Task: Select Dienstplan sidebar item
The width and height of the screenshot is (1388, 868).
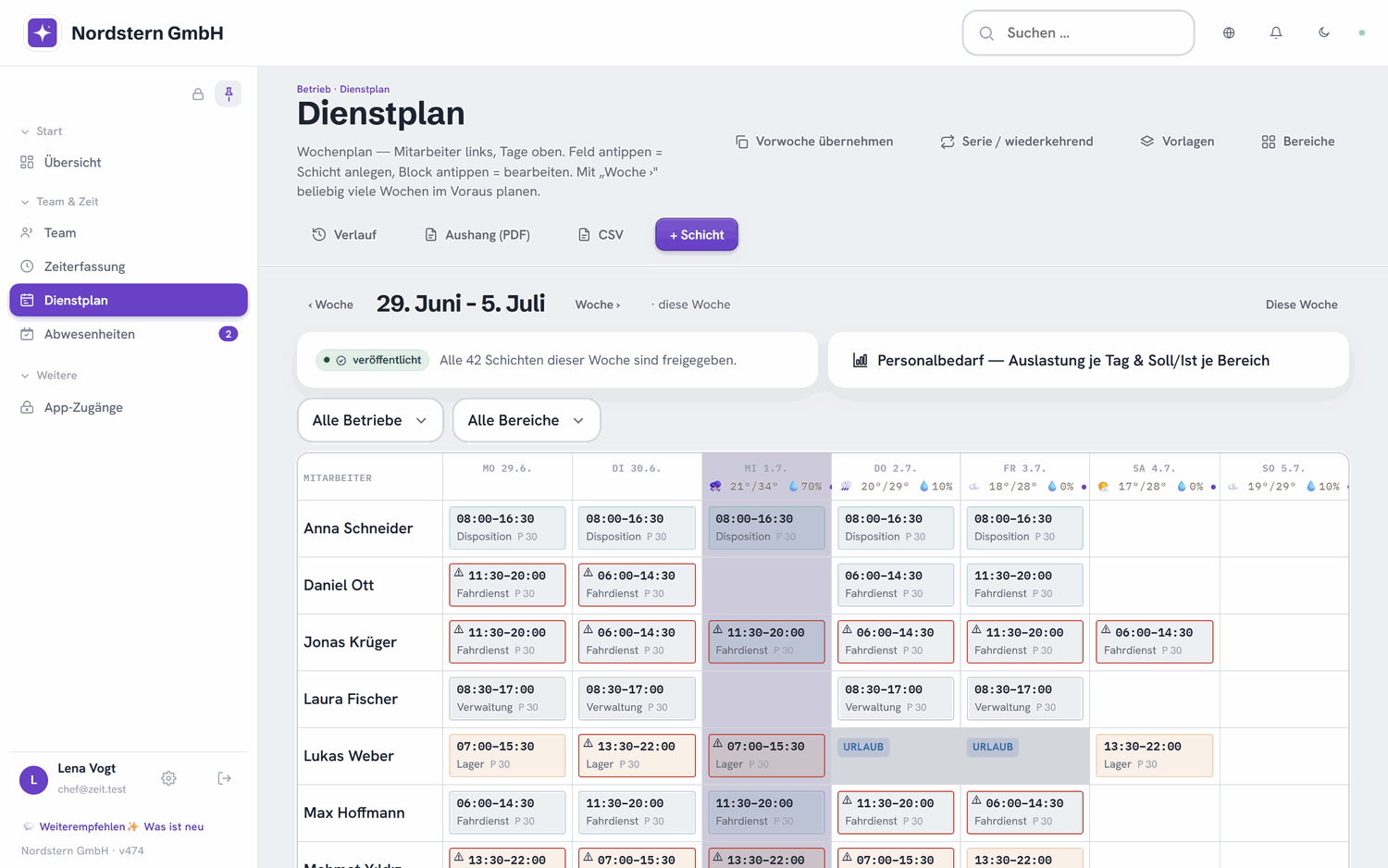Action: click(x=129, y=300)
